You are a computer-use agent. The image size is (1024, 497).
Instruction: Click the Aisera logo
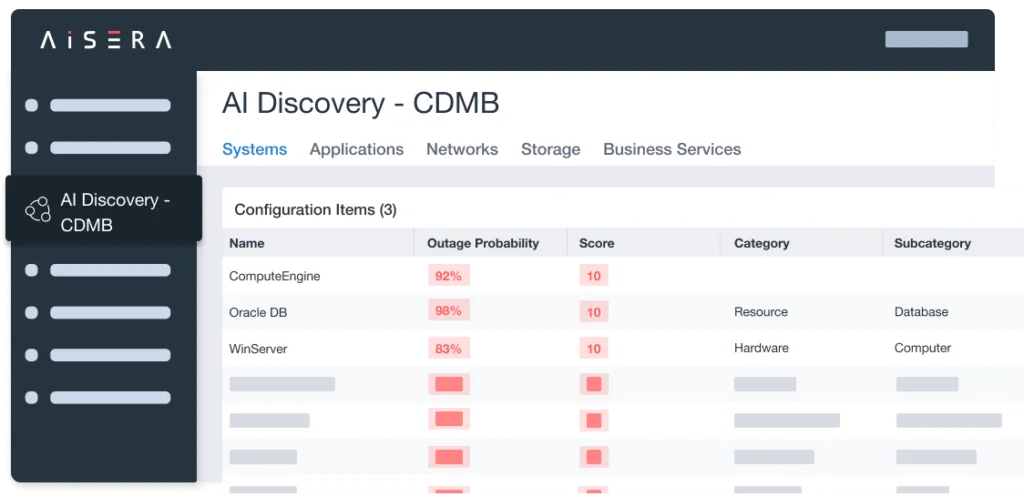pos(105,40)
